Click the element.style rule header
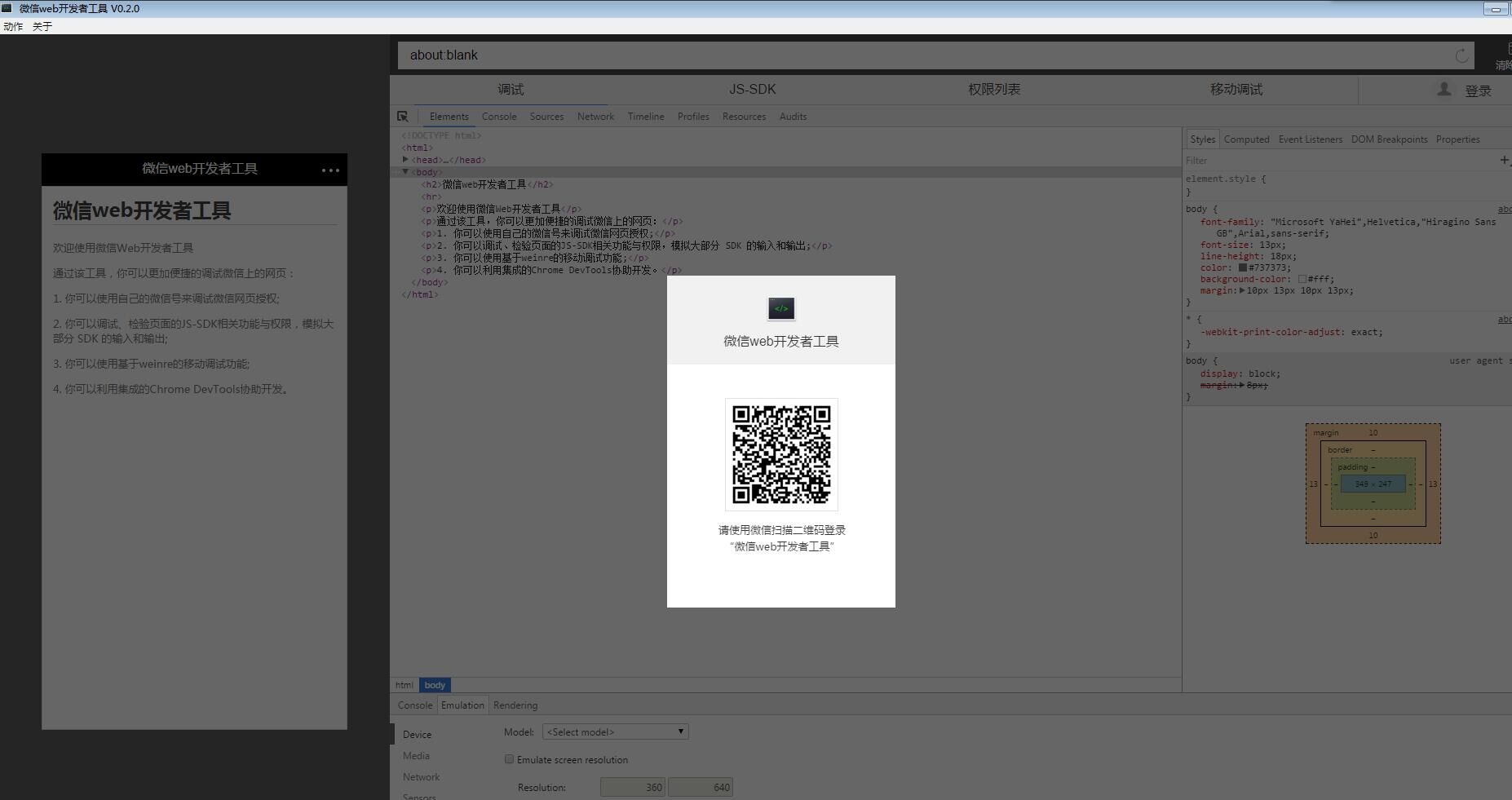Viewport: 1512px width, 800px height. click(1226, 179)
